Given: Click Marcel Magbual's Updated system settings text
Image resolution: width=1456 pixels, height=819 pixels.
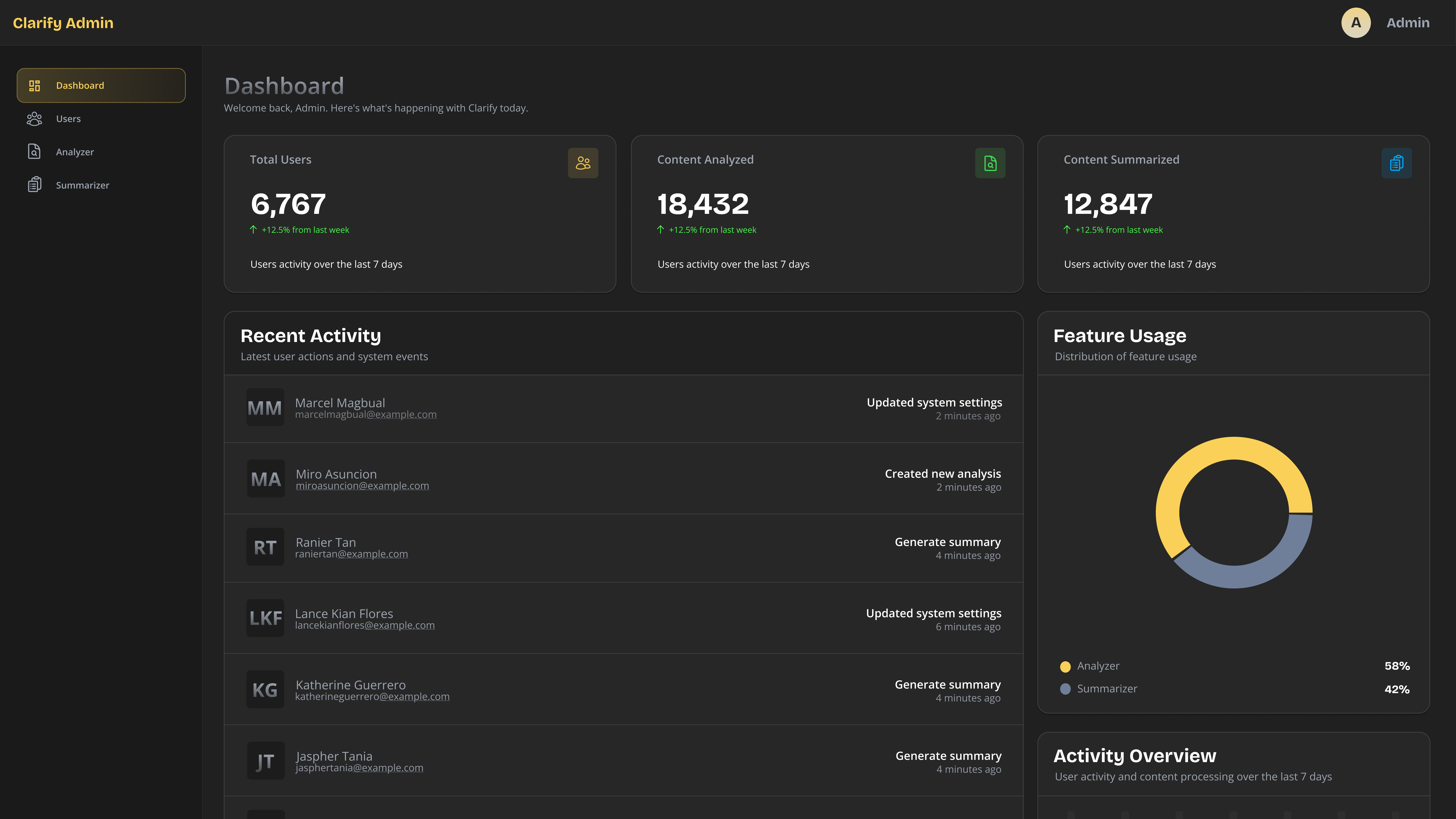Looking at the screenshot, I should 934,402.
